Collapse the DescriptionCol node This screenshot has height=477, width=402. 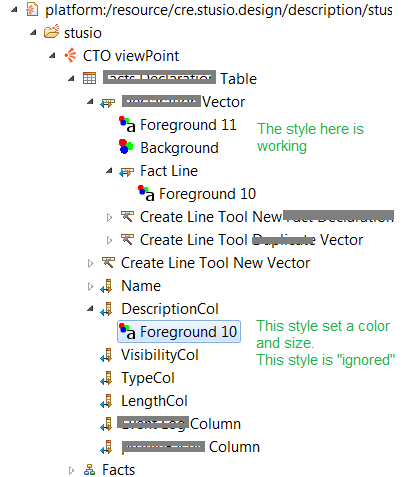point(90,309)
